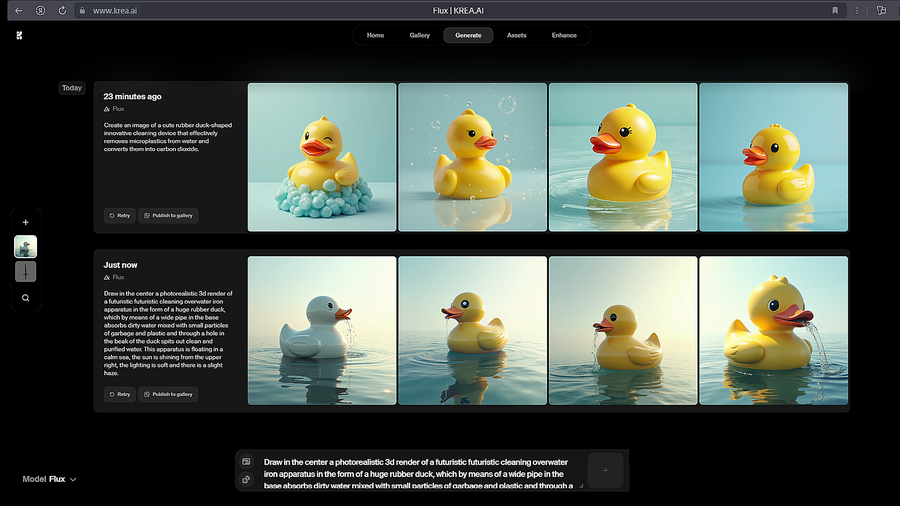The width and height of the screenshot is (900, 506).
Task: Bookmark the page using the address bar icon
Action: 835,10
